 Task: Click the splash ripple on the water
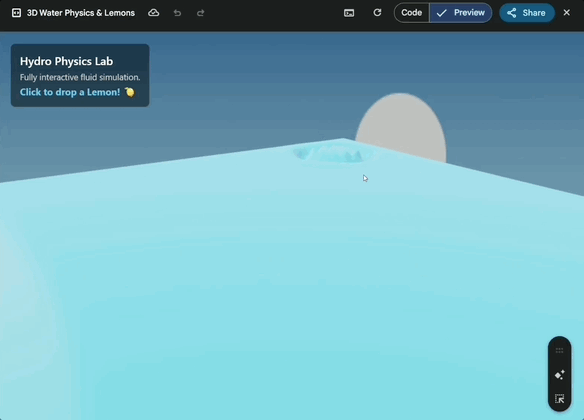coord(333,155)
